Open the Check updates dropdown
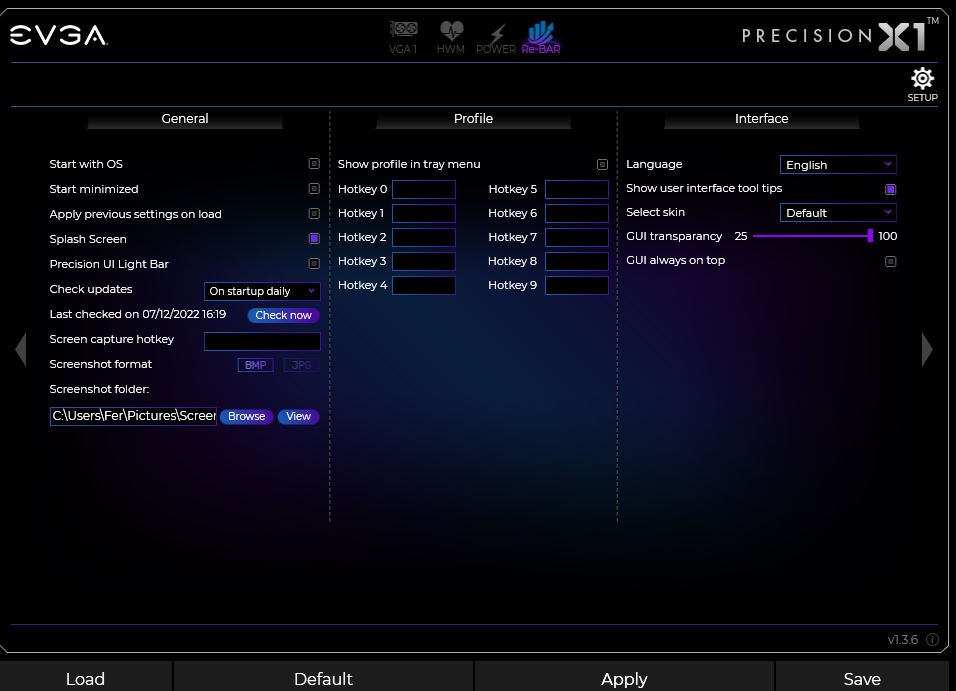This screenshot has width=956, height=691. click(x=262, y=291)
